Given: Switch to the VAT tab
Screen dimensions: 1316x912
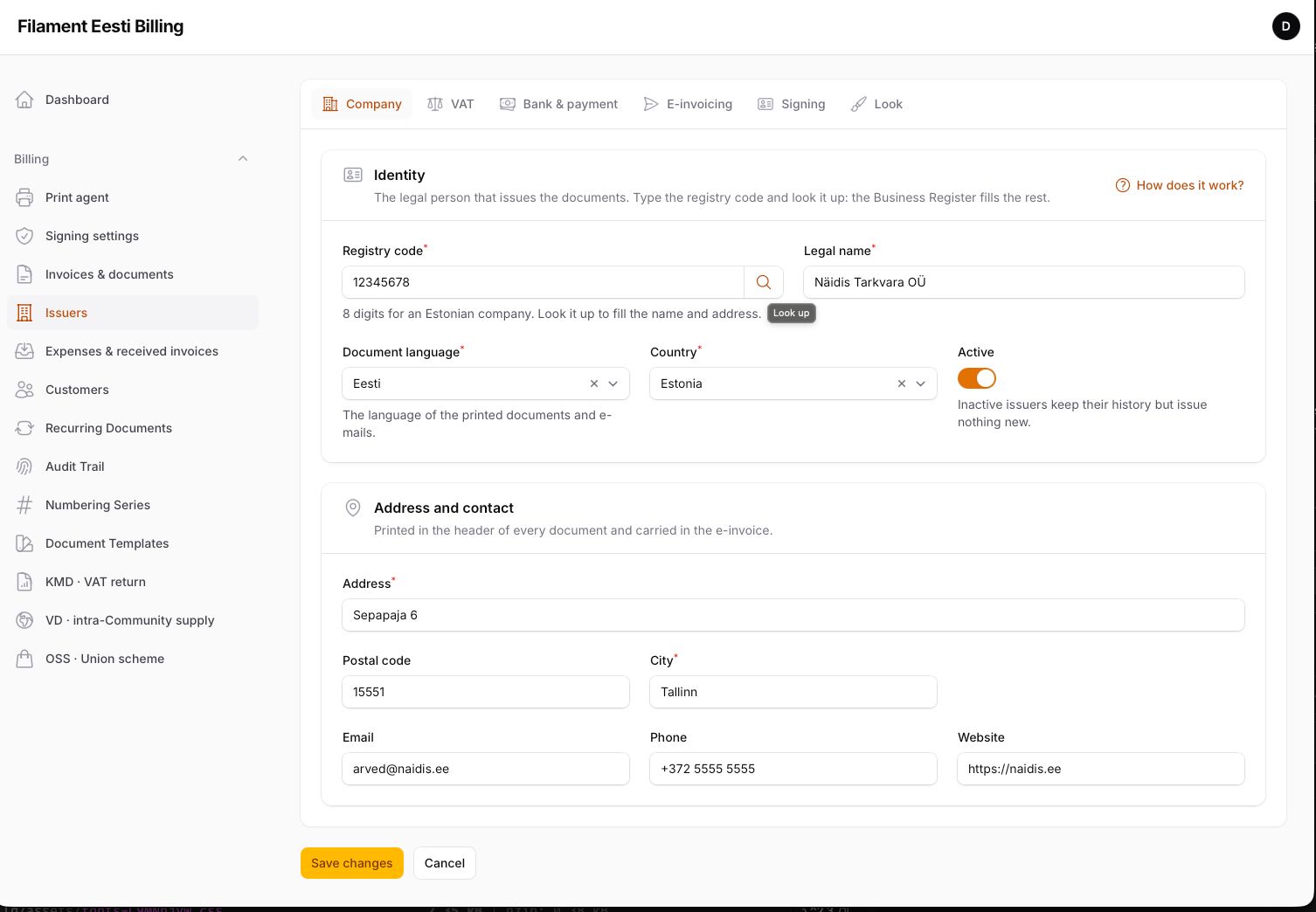Looking at the screenshot, I should pyautogui.click(x=450, y=104).
